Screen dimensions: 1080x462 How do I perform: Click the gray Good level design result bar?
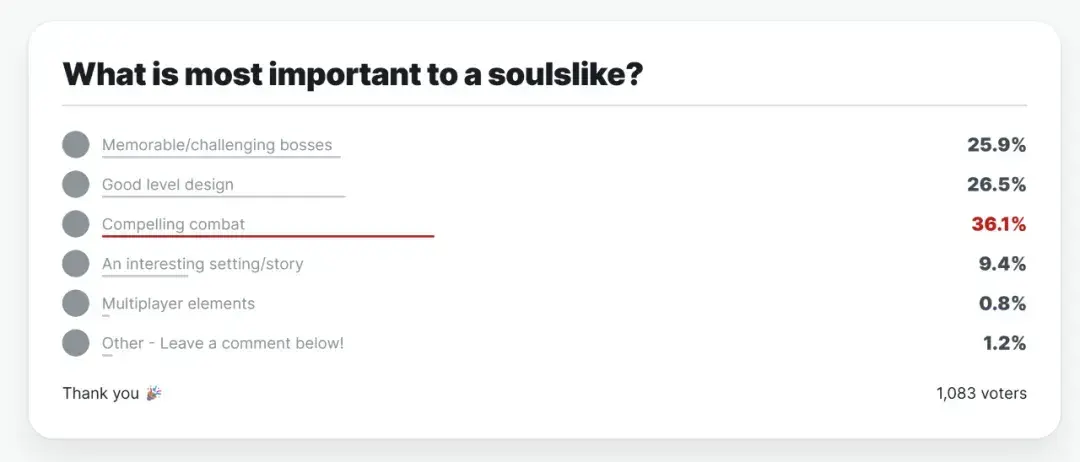223,196
